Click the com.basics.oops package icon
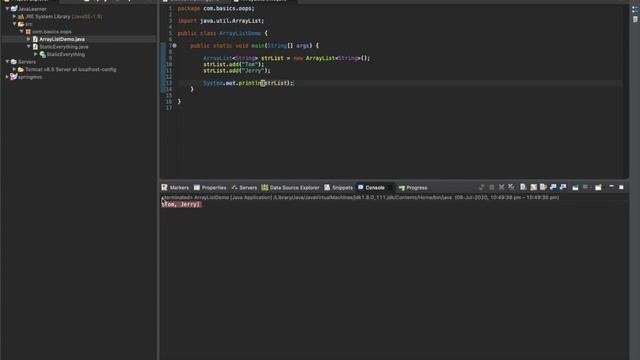 pos(28,31)
